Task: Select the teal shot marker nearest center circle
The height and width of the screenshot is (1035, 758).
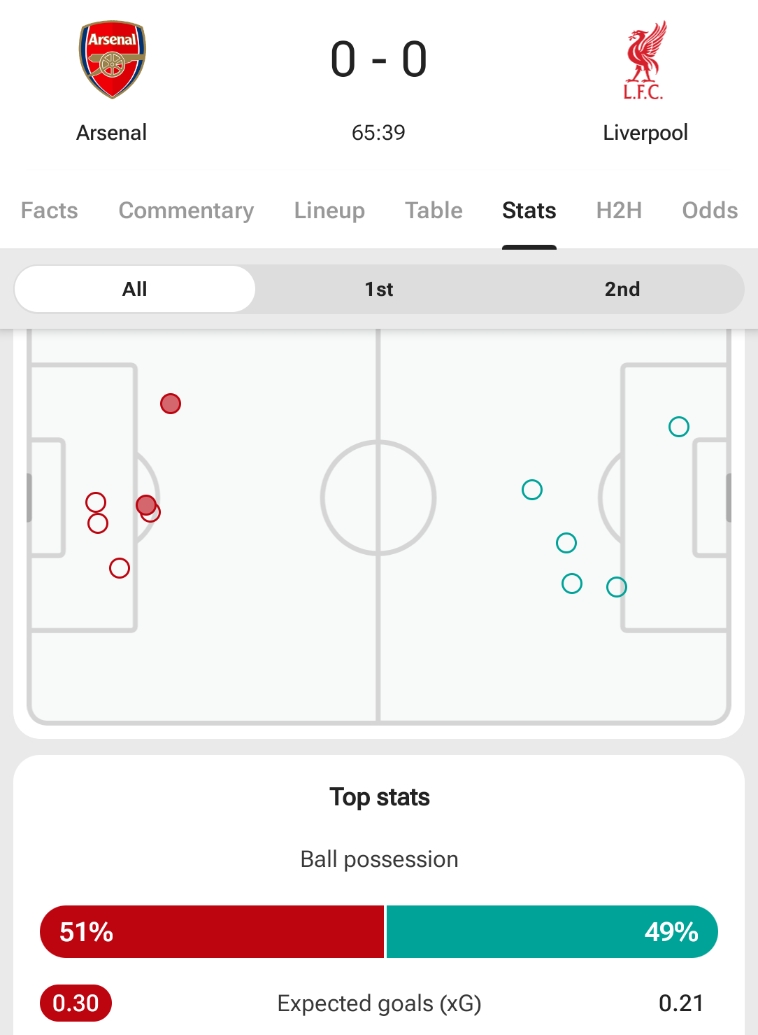Action: pyautogui.click(x=532, y=490)
